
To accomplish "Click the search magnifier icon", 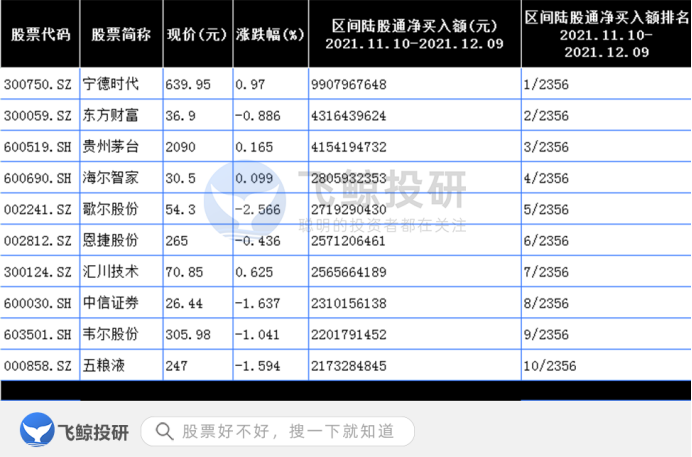I will coord(164,431).
